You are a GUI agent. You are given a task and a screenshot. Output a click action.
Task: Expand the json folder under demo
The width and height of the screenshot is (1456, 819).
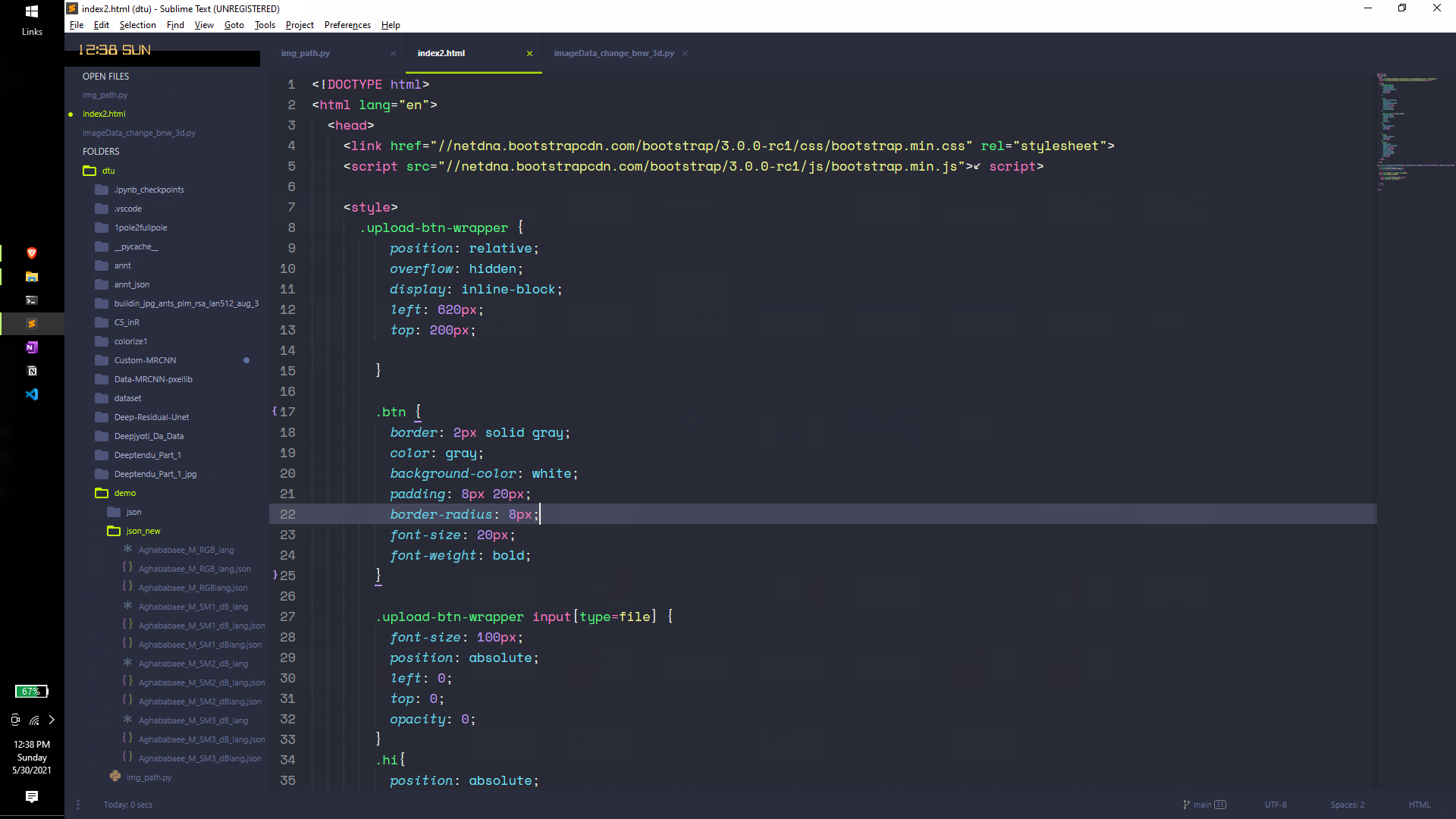[x=114, y=512]
